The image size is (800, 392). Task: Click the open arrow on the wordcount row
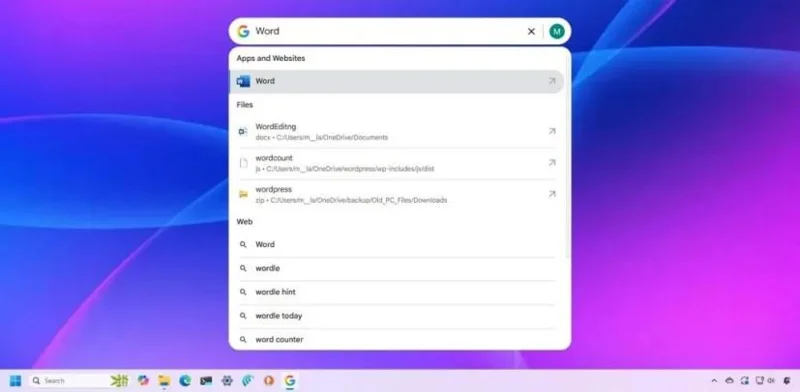tap(552, 163)
